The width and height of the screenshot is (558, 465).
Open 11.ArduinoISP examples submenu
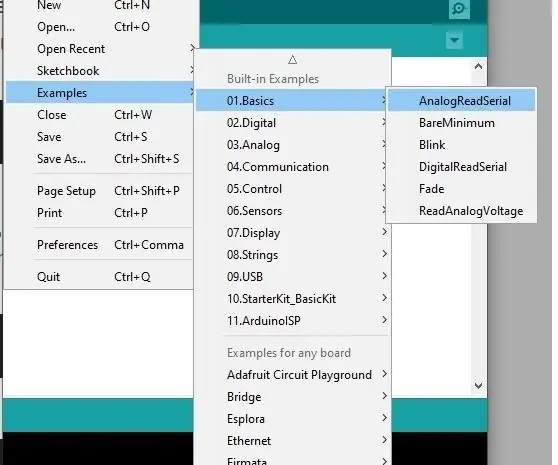[x=292, y=321]
